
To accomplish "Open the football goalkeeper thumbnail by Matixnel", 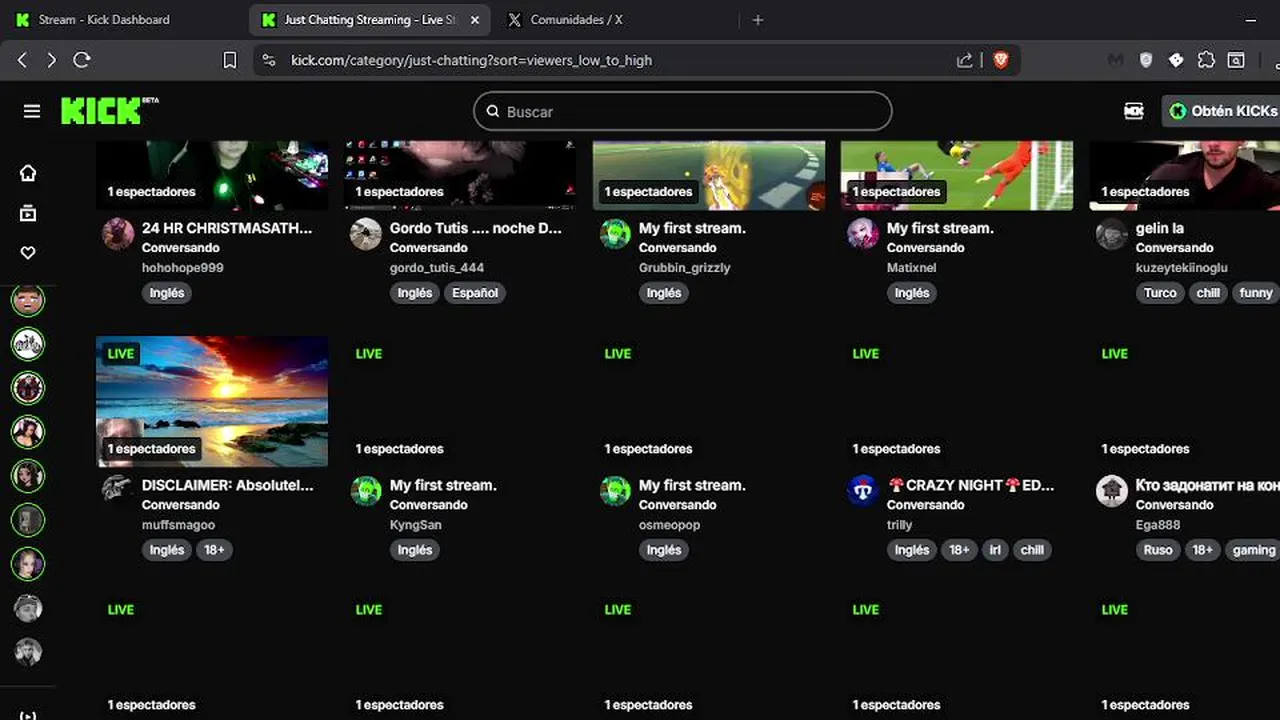I will click(x=957, y=175).
